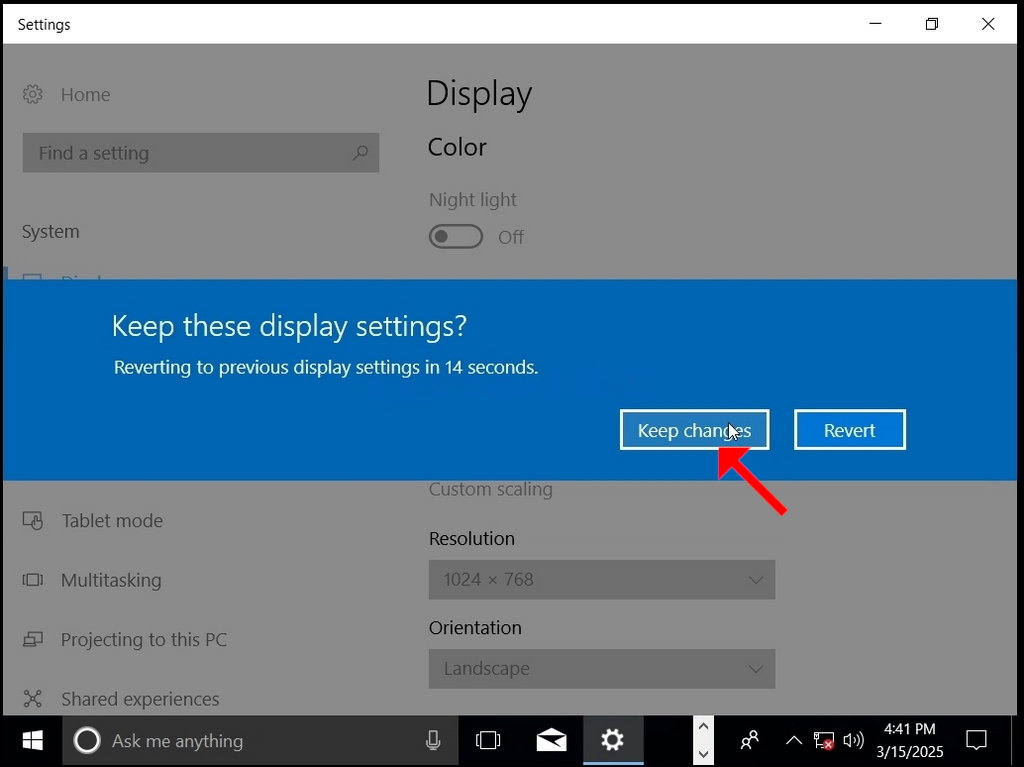Viewport: 1024px width, 767px height.
Task: Click the Multitasking icon
Action: point(33,580)
